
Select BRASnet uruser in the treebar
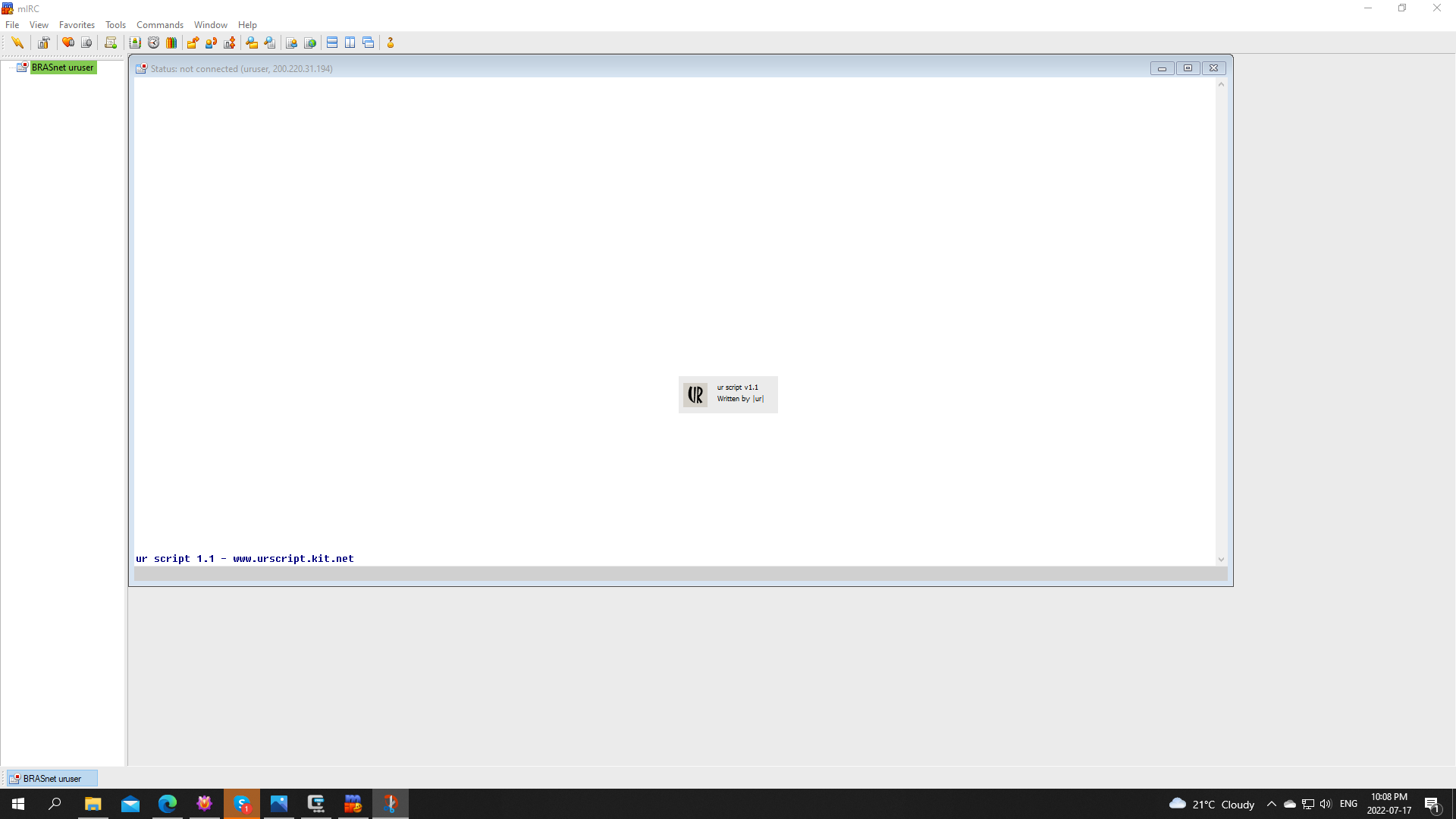tap(62, 67)
